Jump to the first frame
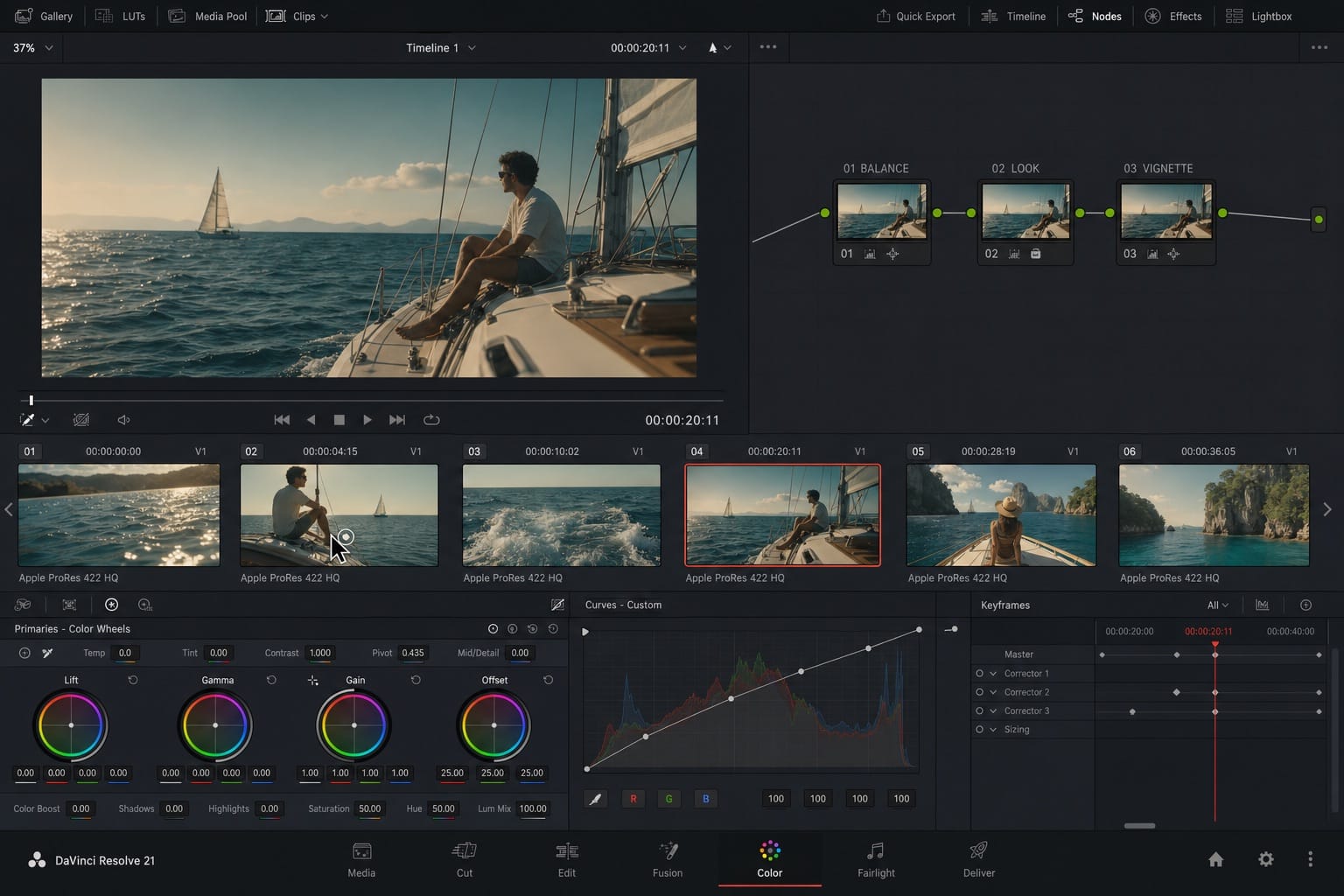The height and width of the screenshot is (896, 1344). pos(282,420)
